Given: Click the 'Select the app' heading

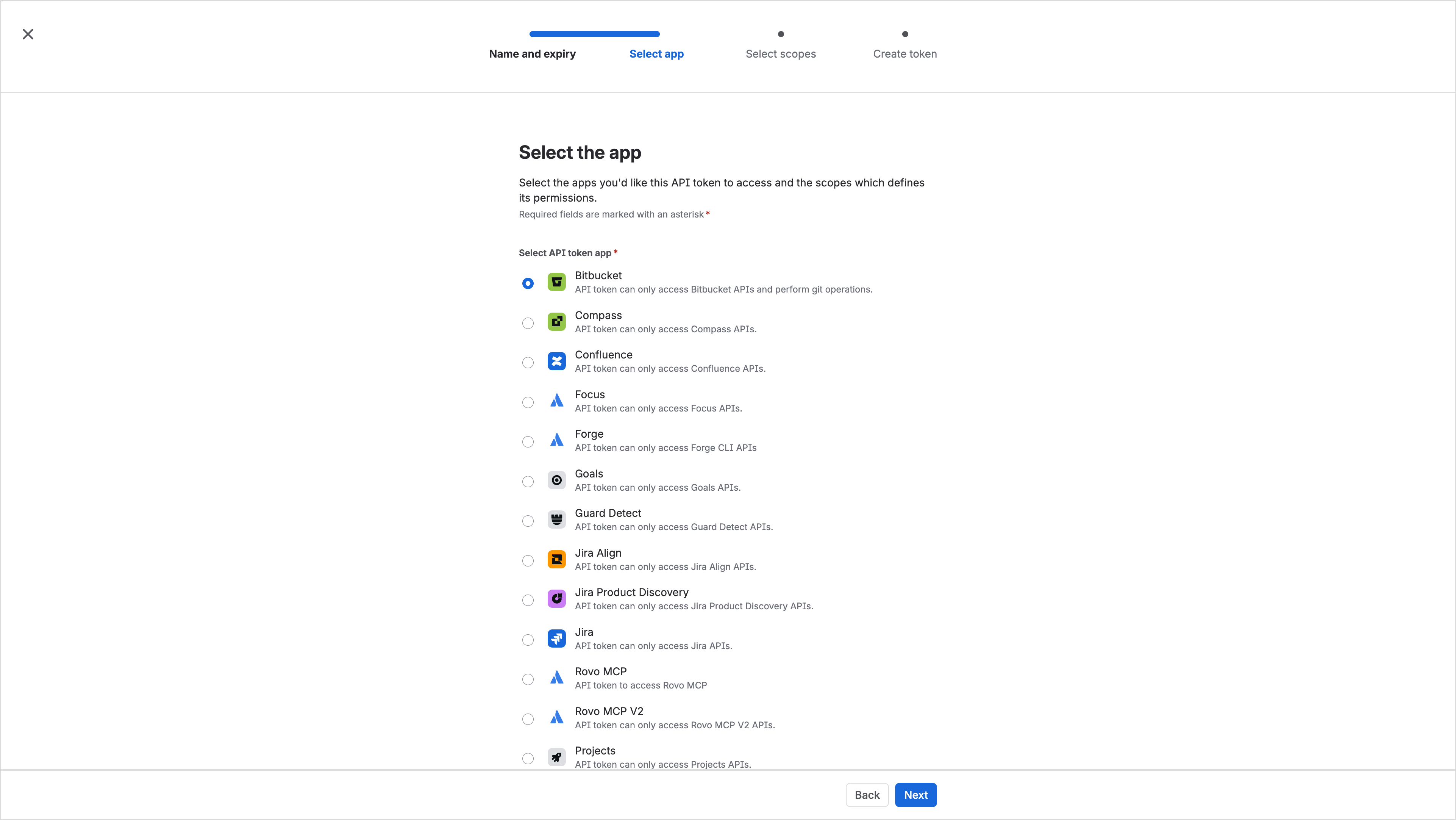Looking at the screenshot, I should click(x=580, y=152).
